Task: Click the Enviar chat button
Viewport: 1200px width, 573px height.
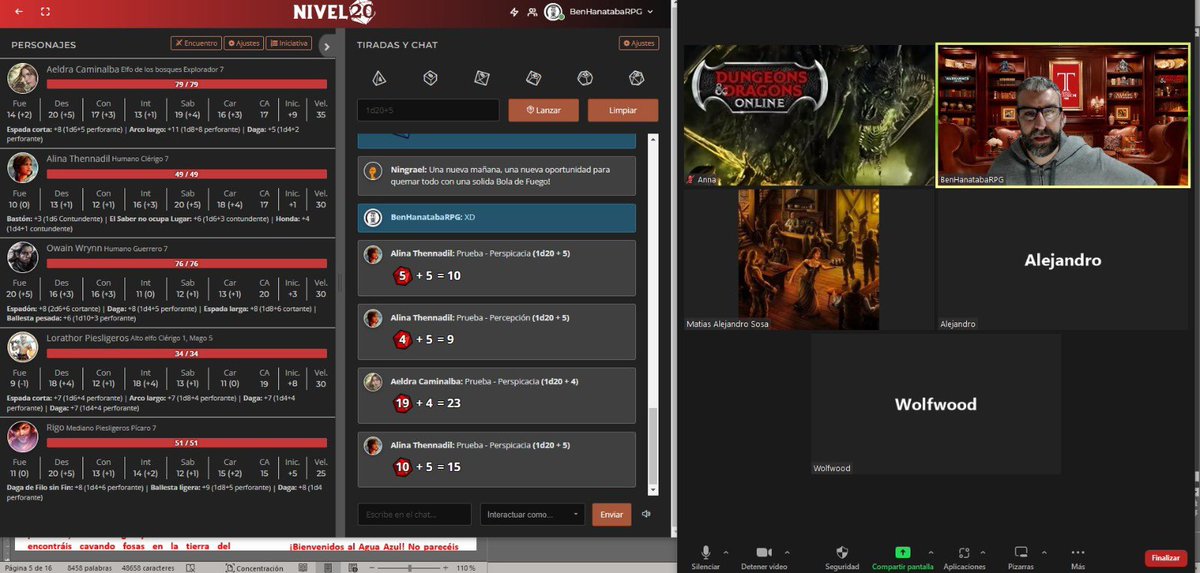Action: (611, 514)
